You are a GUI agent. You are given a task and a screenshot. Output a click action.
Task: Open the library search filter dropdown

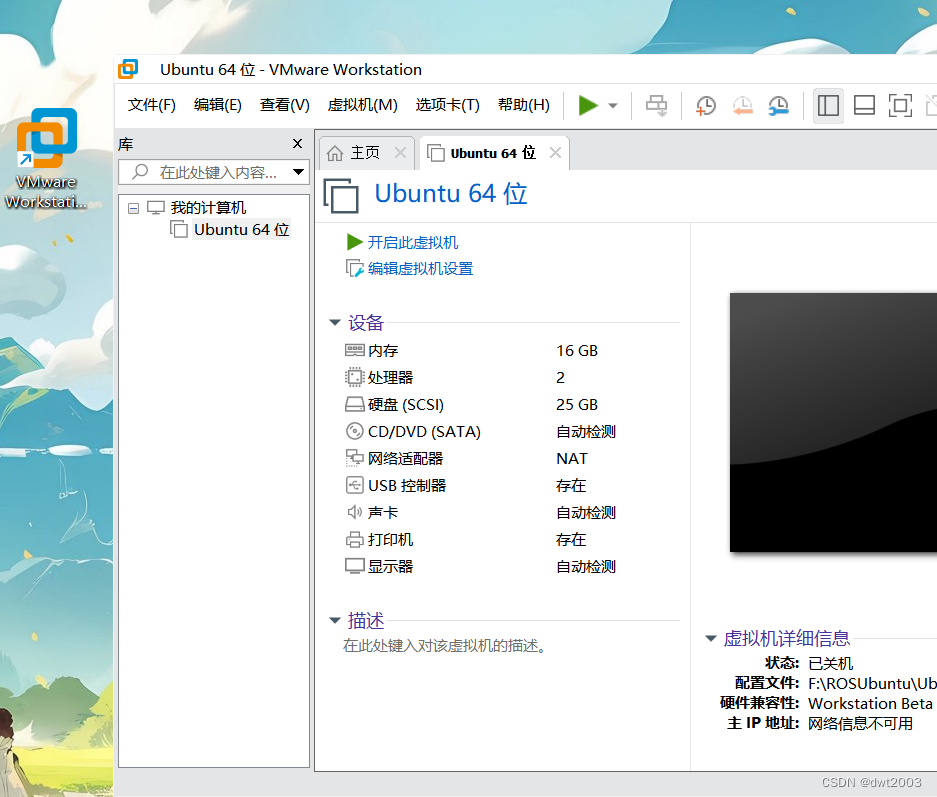point(298,172)
